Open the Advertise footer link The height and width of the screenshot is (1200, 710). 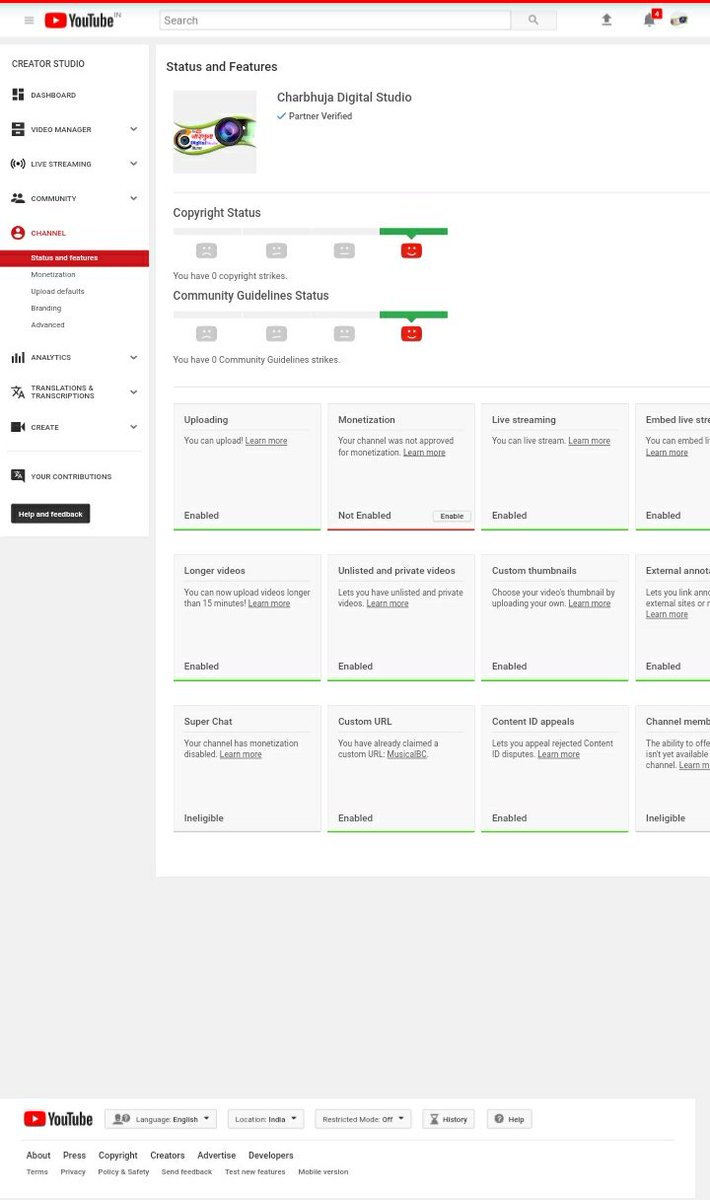216,1155
